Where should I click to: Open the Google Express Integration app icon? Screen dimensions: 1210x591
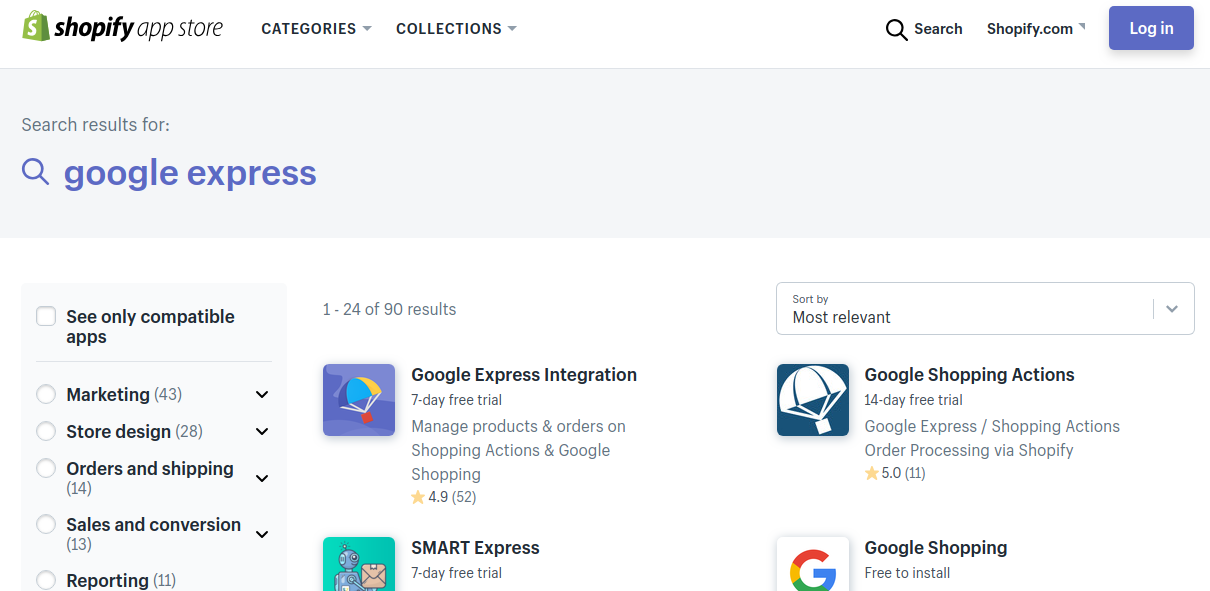pyautogui.click(x=359, y=400)
